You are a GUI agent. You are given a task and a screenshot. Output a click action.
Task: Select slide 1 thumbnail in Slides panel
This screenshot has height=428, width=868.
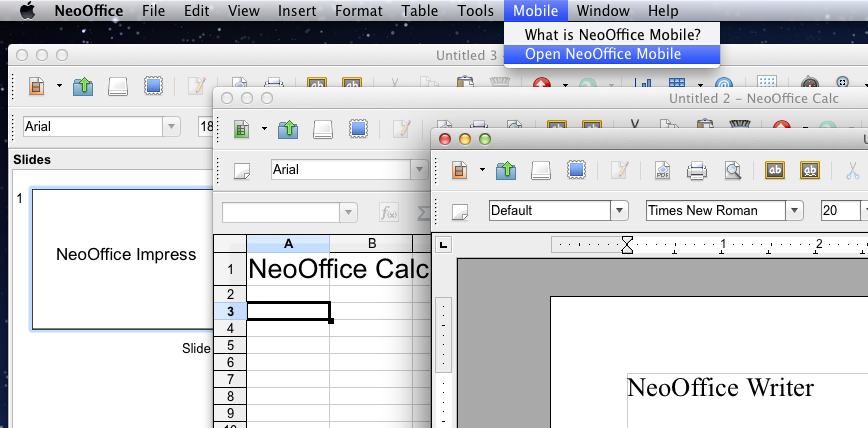122,259
